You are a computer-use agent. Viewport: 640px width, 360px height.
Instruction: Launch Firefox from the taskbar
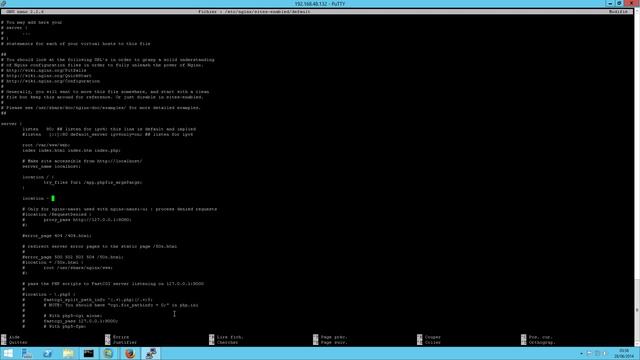[130, 353]
